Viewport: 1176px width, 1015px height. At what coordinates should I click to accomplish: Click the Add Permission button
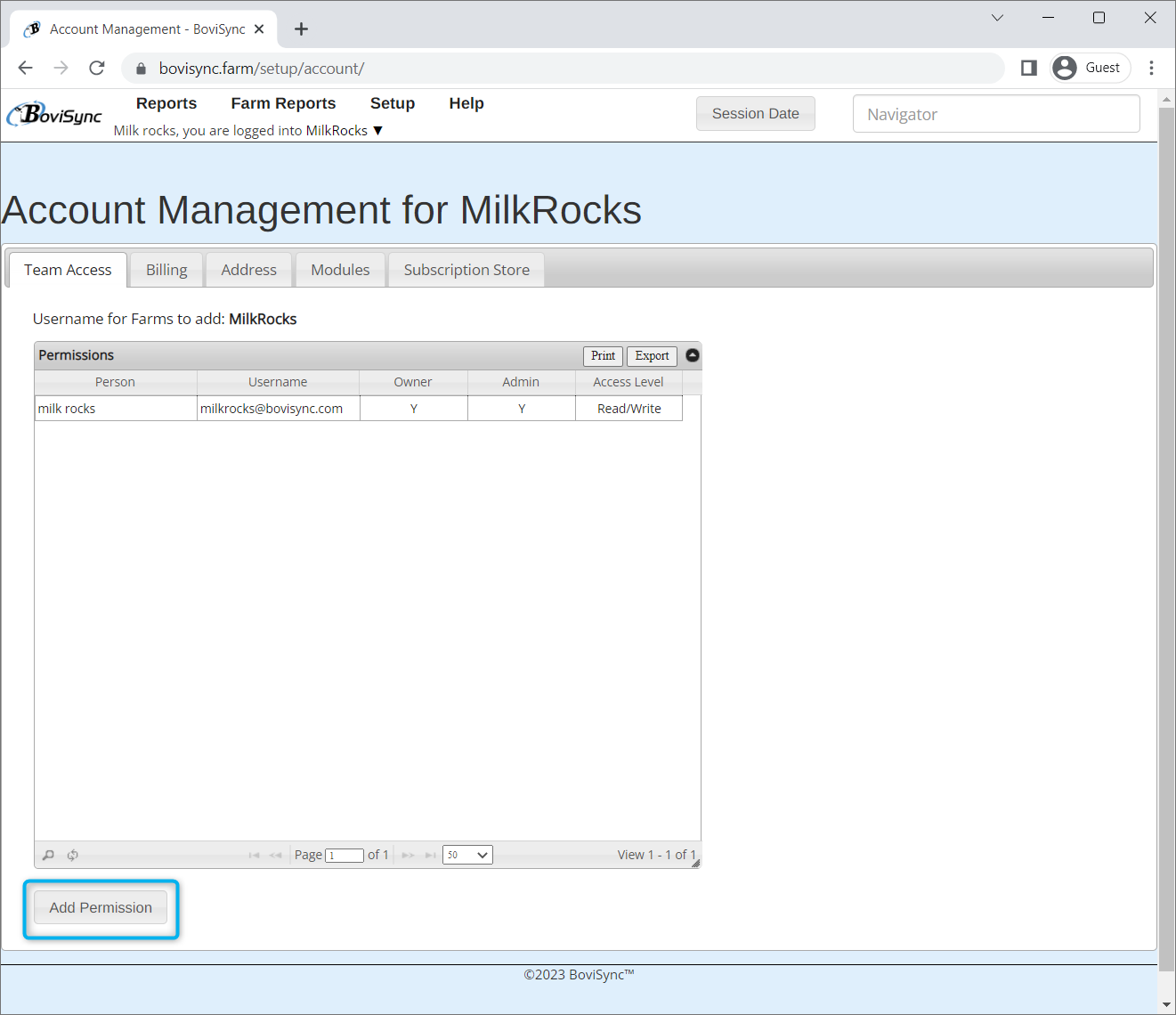coord(101,907)
